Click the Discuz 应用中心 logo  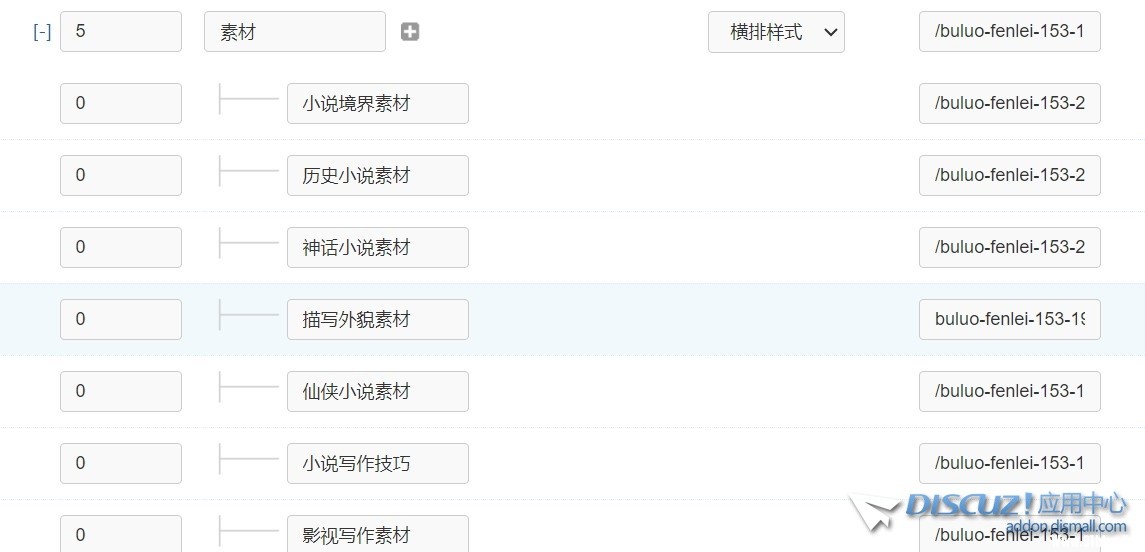[x=990, y=511]
